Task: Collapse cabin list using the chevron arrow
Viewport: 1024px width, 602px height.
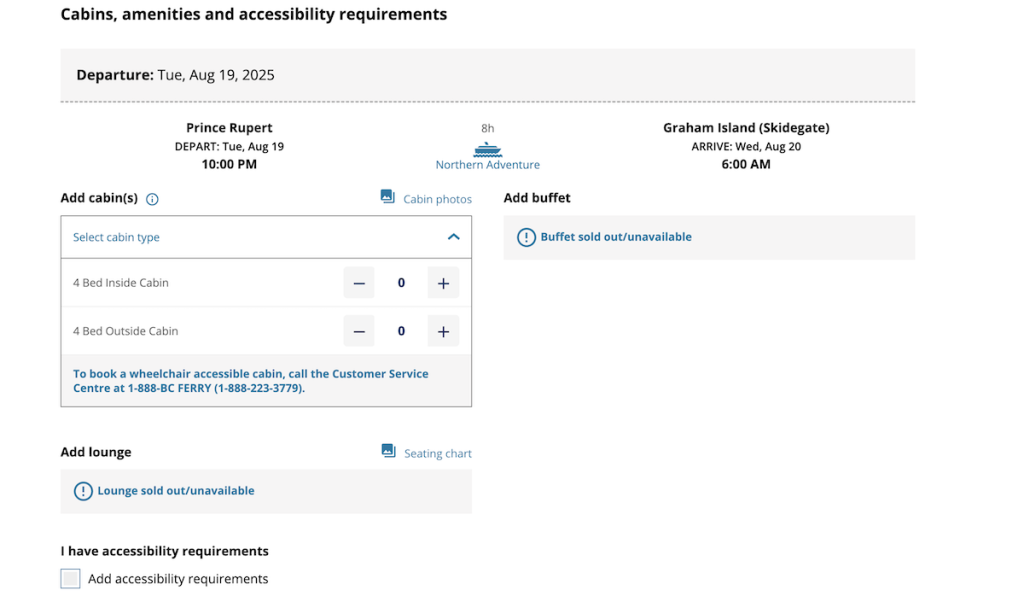Action: pos(453,237)
